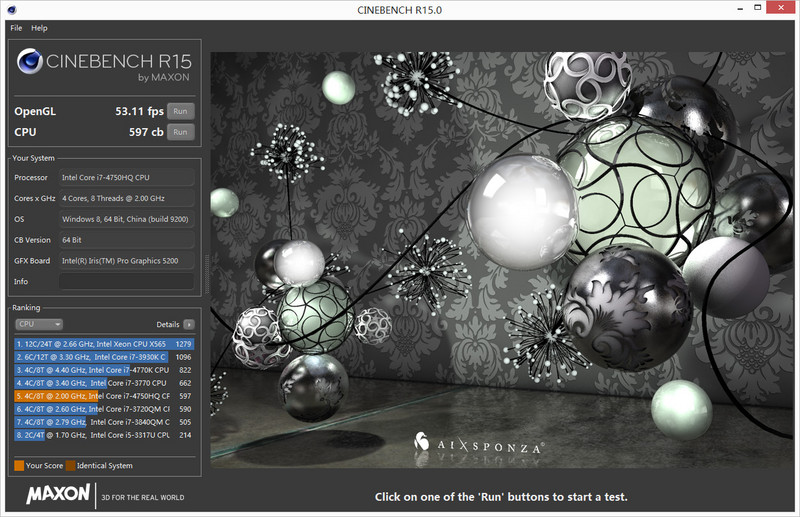The width and height of the screenshot is (800, 517).
Task: Open the Help menu
Action: [x=39, y=28]
